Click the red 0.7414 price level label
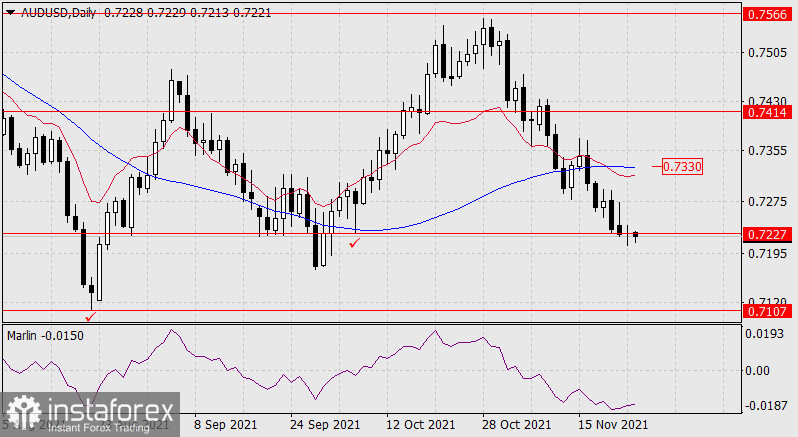This screenshot has height=437, width=798. coord(769,114)
